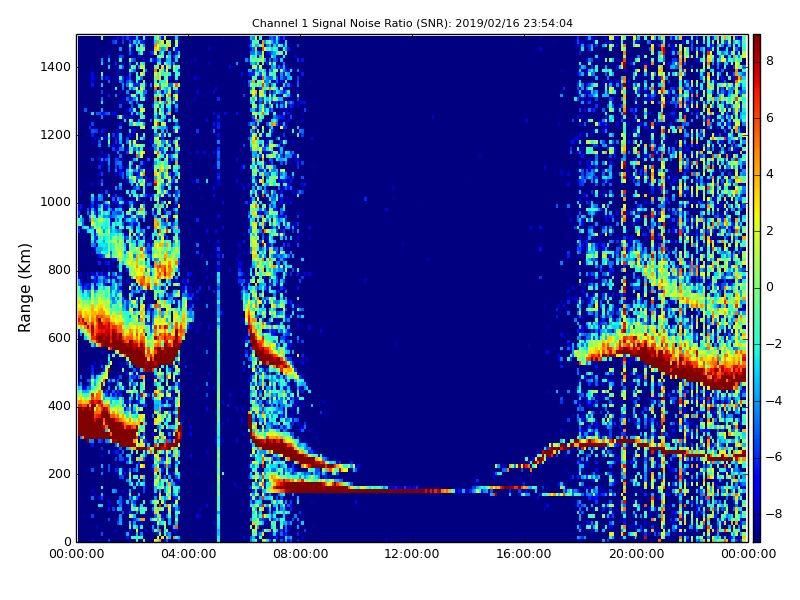Click the colorbar label −2
Viewport: 800px width, 600px height.
click(774, 344)
